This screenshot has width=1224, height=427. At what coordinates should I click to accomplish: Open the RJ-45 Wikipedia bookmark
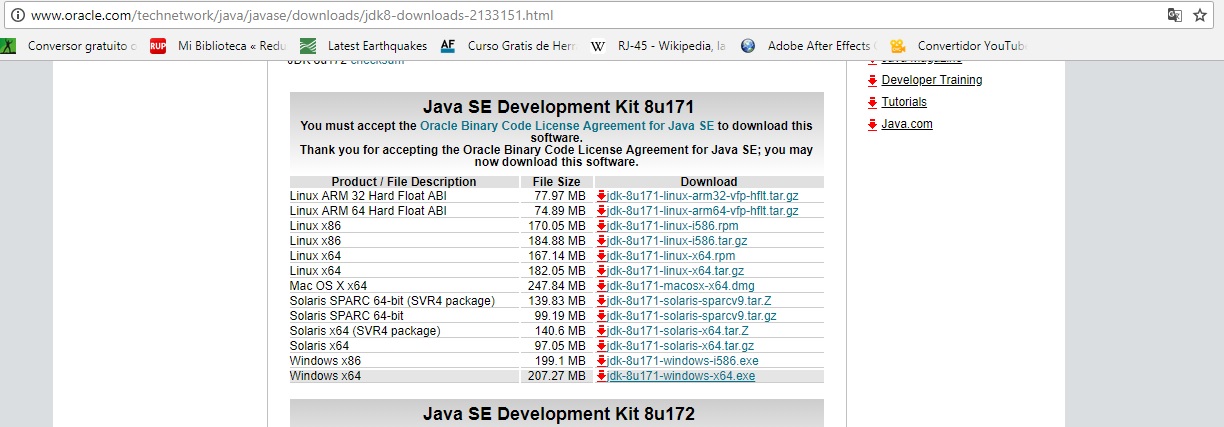tap(658, 46)
